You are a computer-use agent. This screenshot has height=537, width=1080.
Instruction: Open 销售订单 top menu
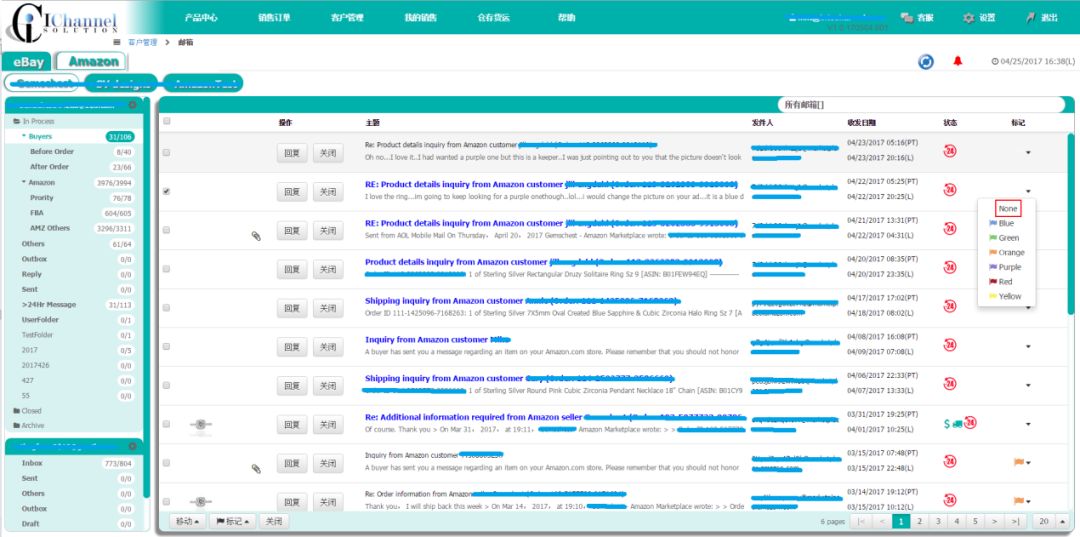coord(274,18)
